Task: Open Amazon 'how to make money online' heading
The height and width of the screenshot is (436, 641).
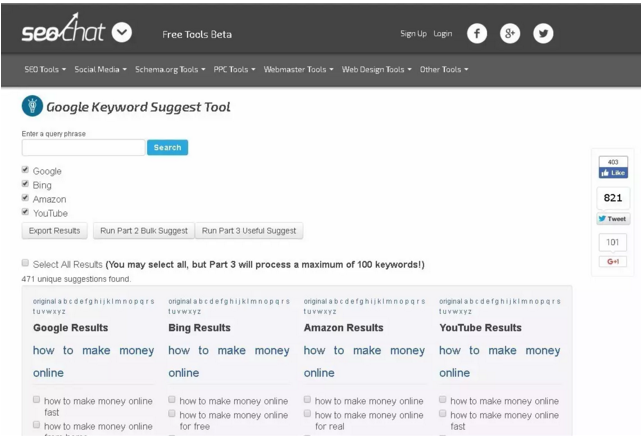Action: point(364,361)
